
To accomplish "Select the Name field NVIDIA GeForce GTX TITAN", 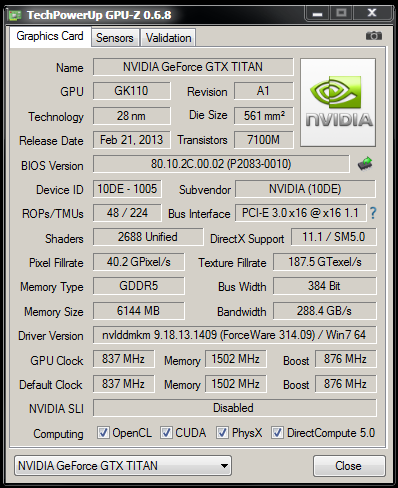I will (x=193, y=67).
